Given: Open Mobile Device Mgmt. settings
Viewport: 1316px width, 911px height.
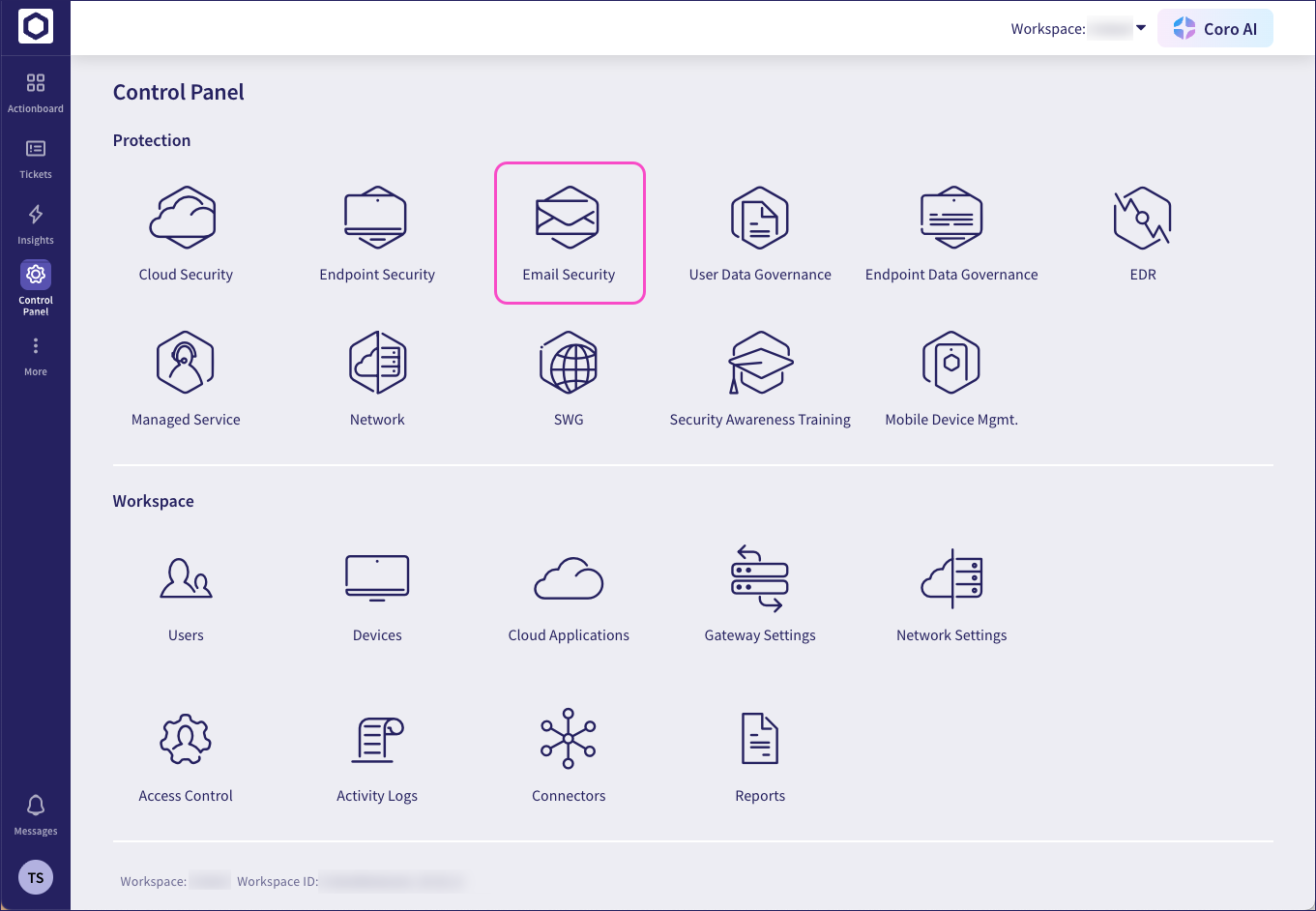Looking at the screenshot, I should (951, 377).
